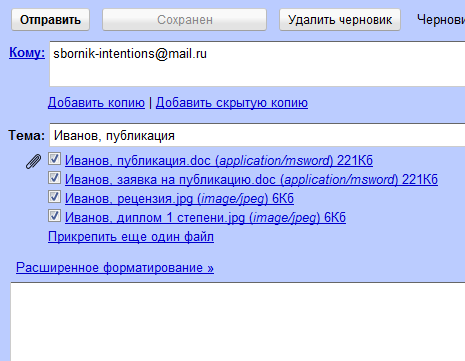Click the Сохранен button
This screenshot has width=465, height=361.
(185, 20)
